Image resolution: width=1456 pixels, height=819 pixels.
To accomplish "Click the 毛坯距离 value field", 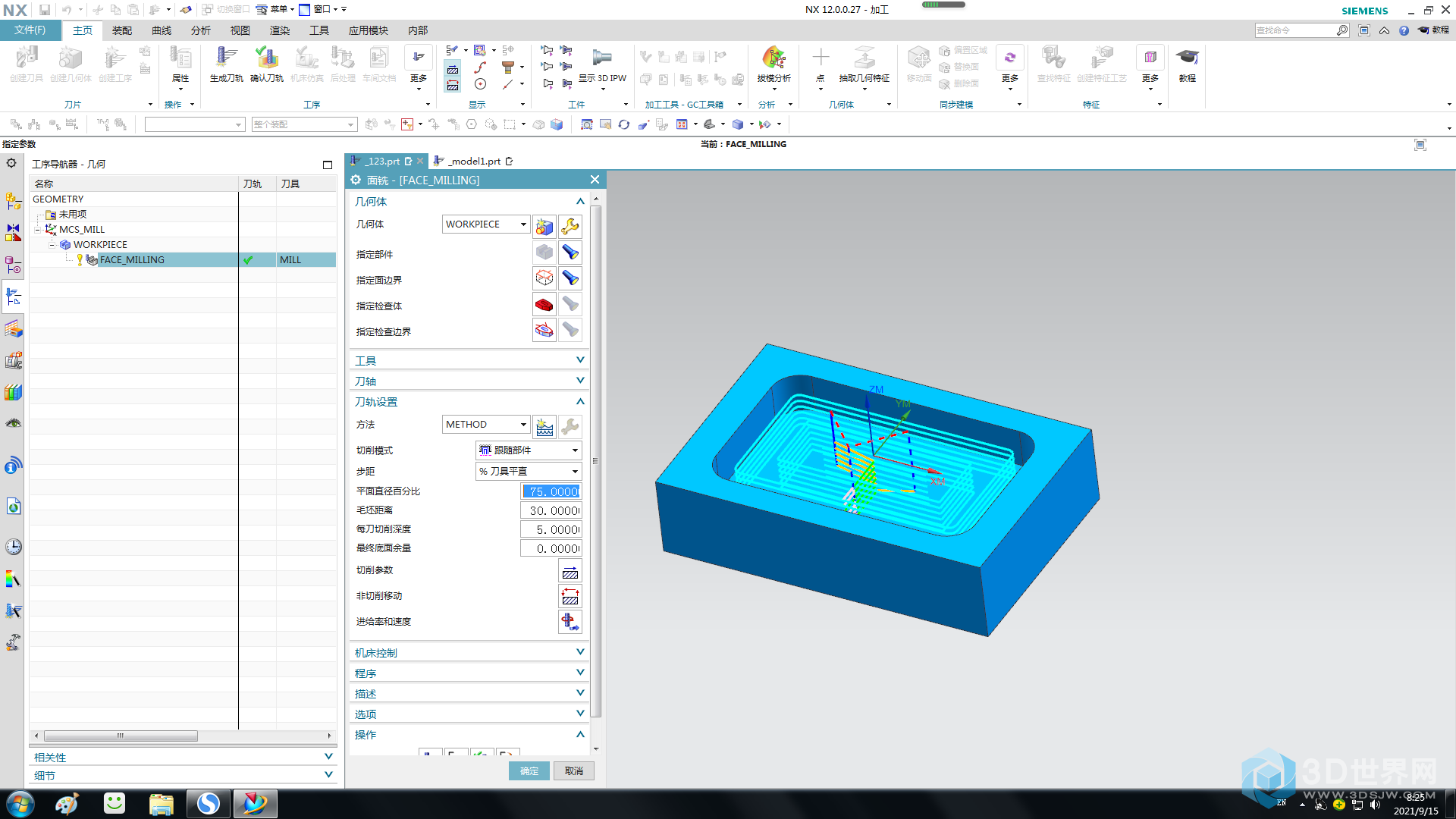I will pyautogui.click(x=551, y=510).
